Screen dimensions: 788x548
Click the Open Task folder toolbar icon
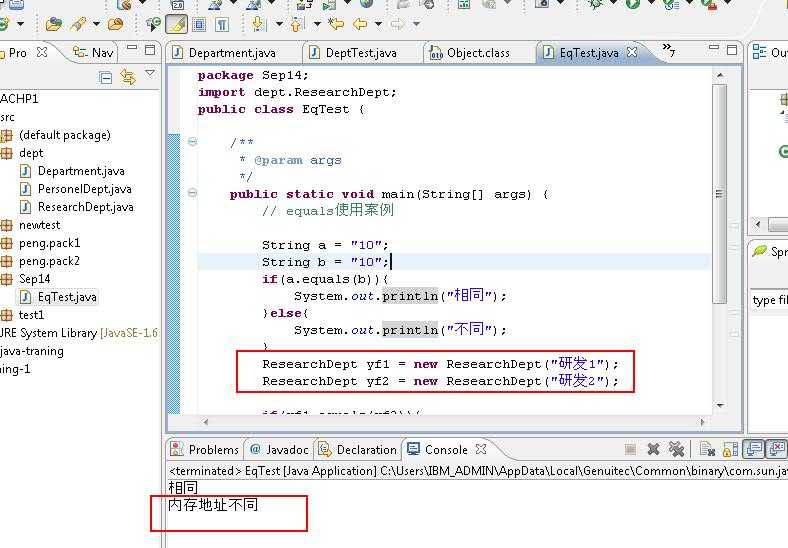(116, 24)
